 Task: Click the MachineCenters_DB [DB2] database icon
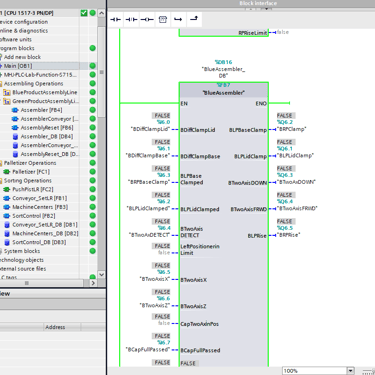point(7,234)
